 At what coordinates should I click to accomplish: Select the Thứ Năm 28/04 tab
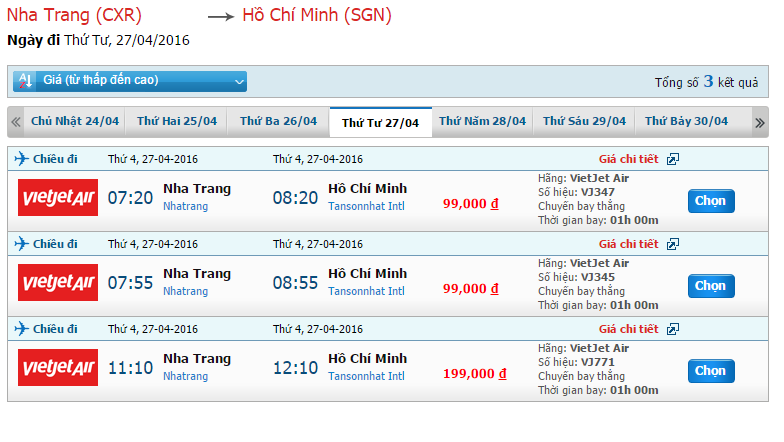click(482, 122)
